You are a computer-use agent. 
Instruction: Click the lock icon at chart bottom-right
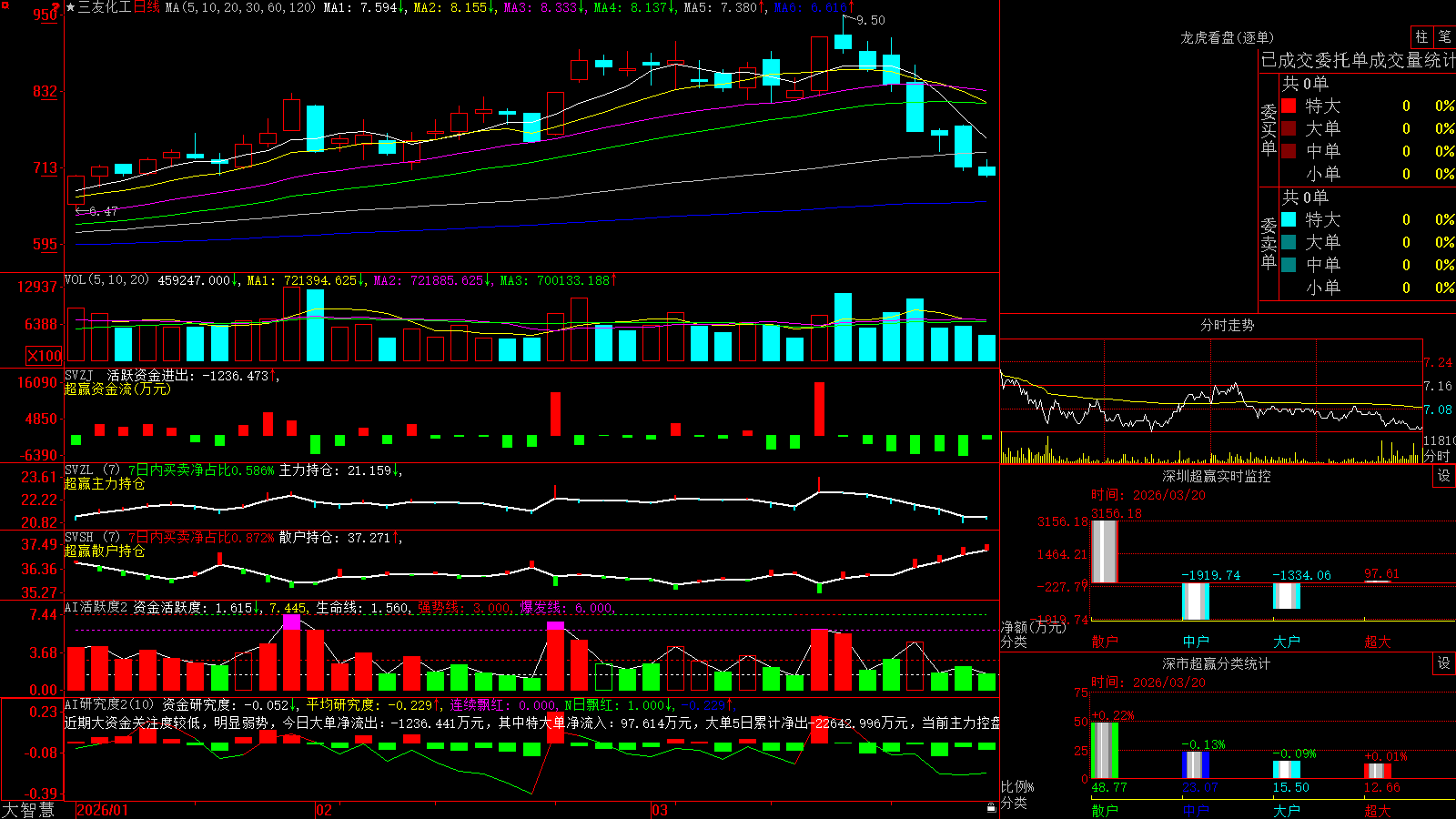[992, 808]
